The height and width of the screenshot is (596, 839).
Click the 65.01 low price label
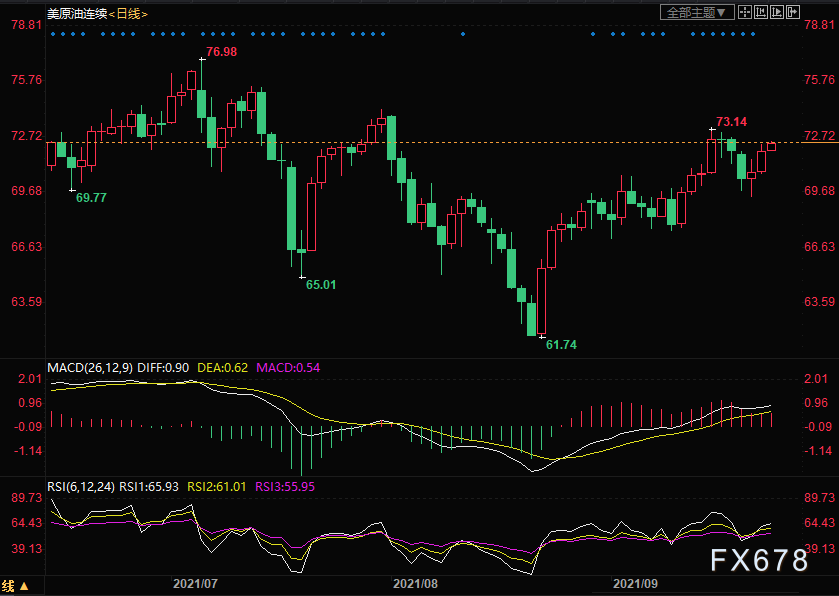[x=320, y=285]
